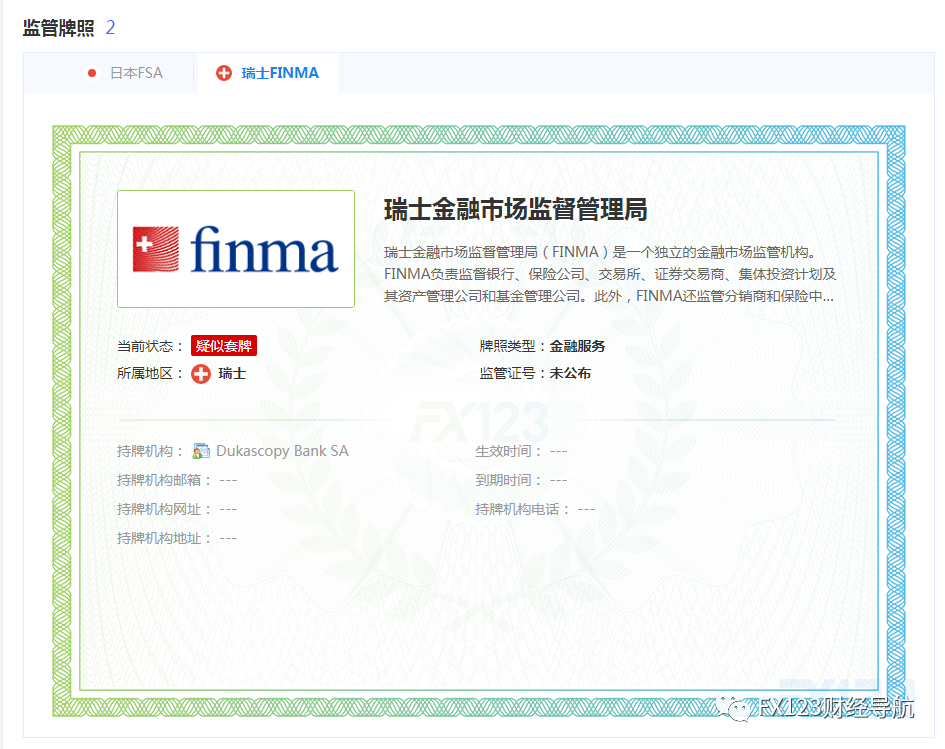
Task: Click the 牌照类型 label
Action: pos(512,346)
